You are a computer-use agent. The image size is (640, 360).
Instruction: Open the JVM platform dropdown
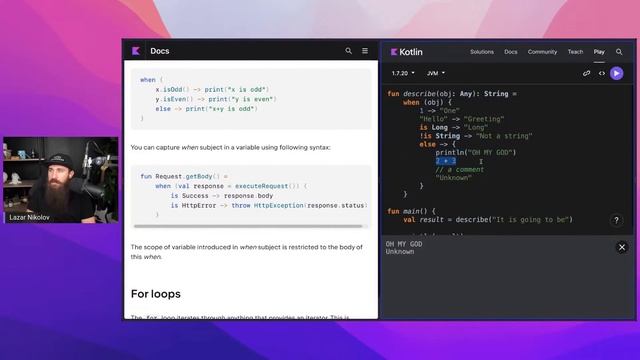(x=436, y=73)
